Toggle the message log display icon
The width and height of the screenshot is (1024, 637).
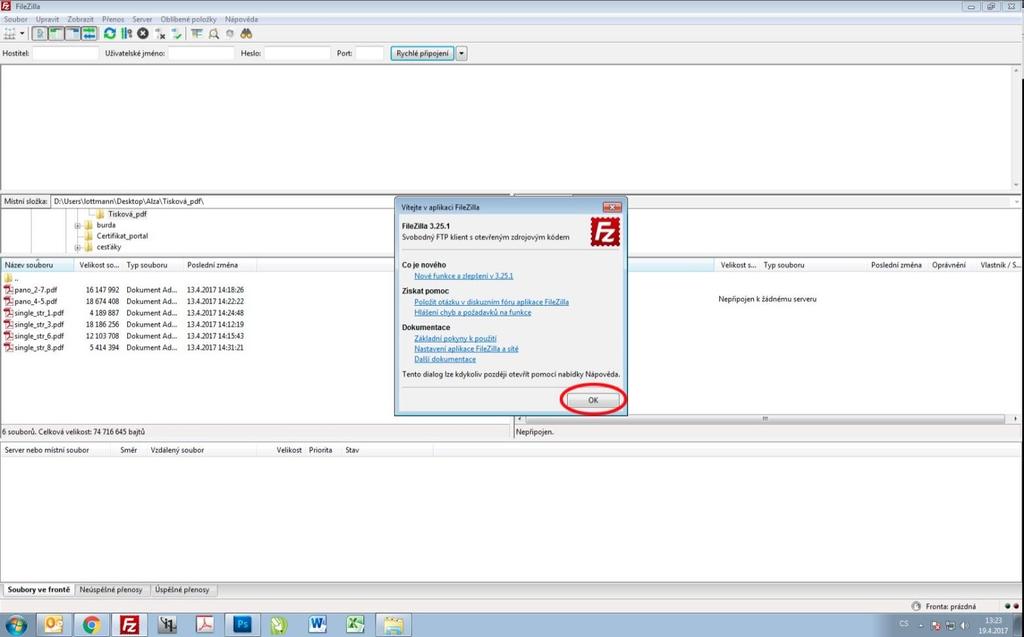click(x=40, y=33)
